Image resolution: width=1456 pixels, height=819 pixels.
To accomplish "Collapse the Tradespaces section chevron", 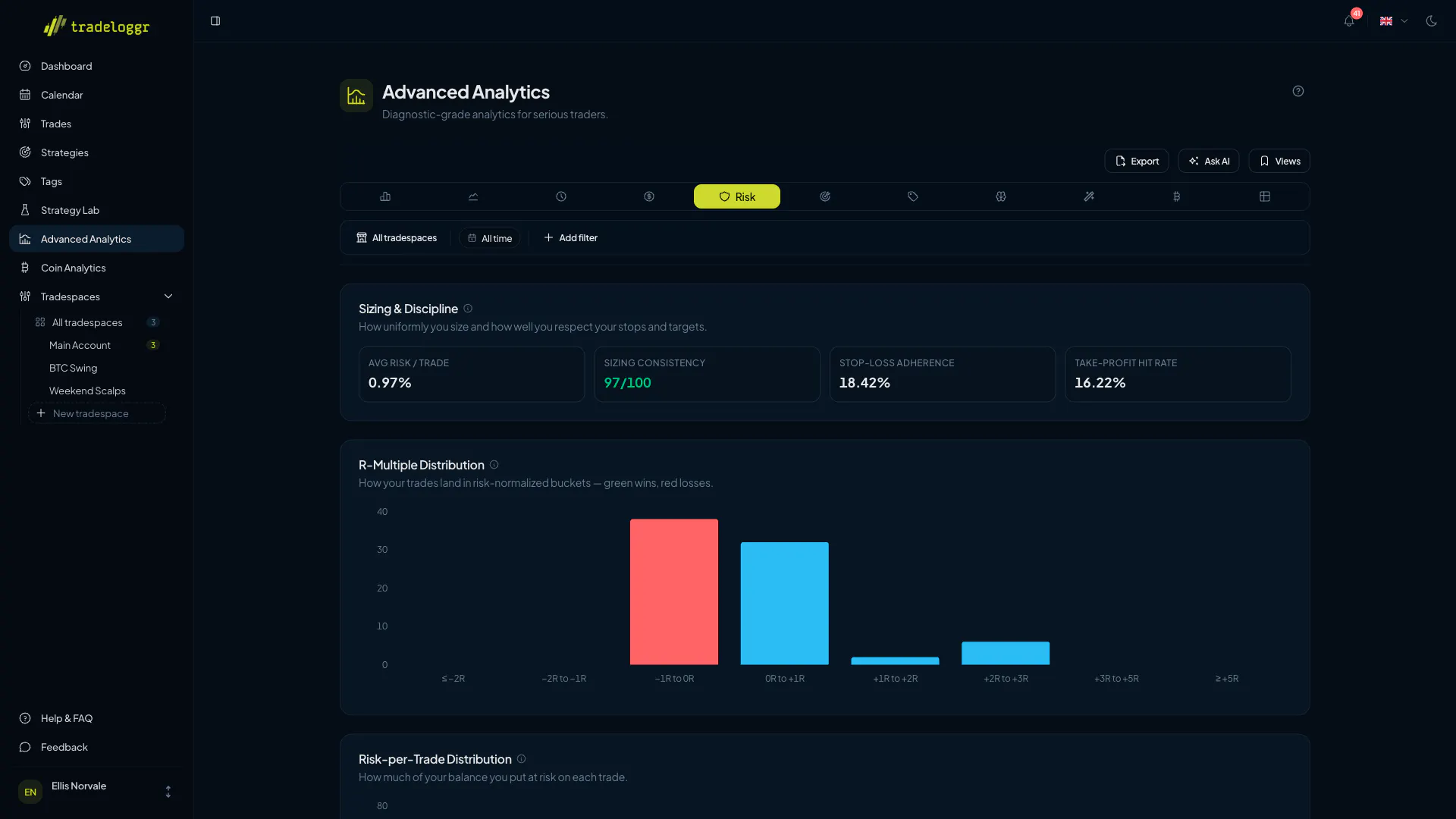I will [168, 297].
